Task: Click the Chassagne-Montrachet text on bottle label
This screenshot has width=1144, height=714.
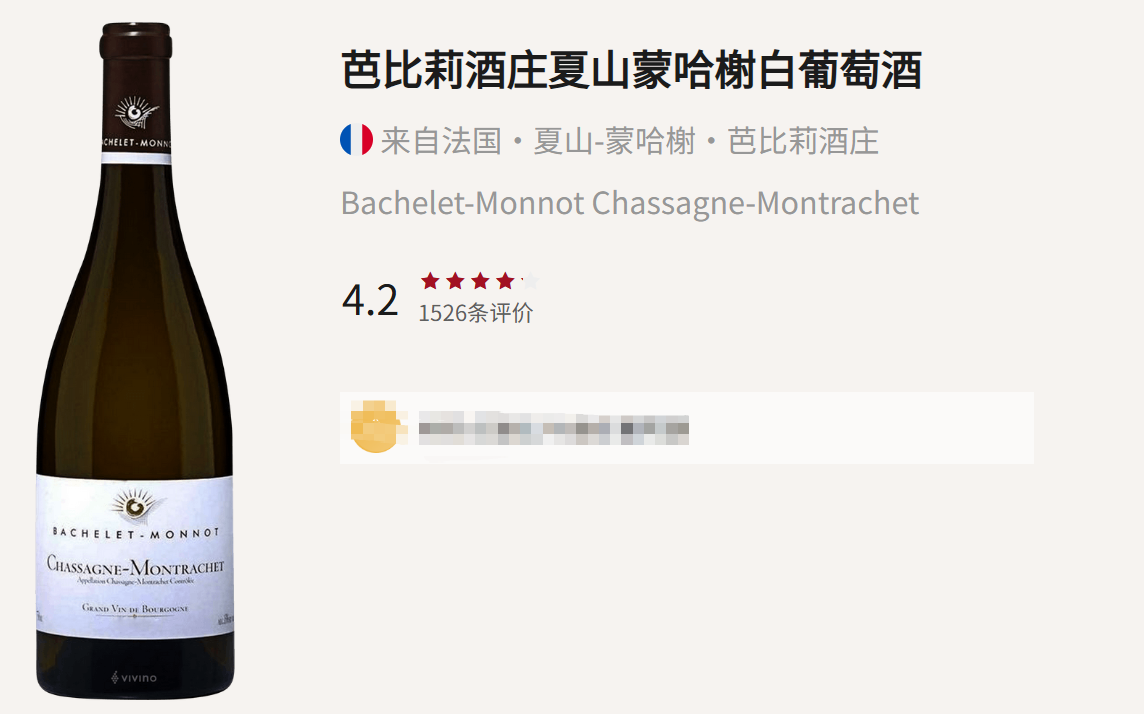Action: click(136, 565)
